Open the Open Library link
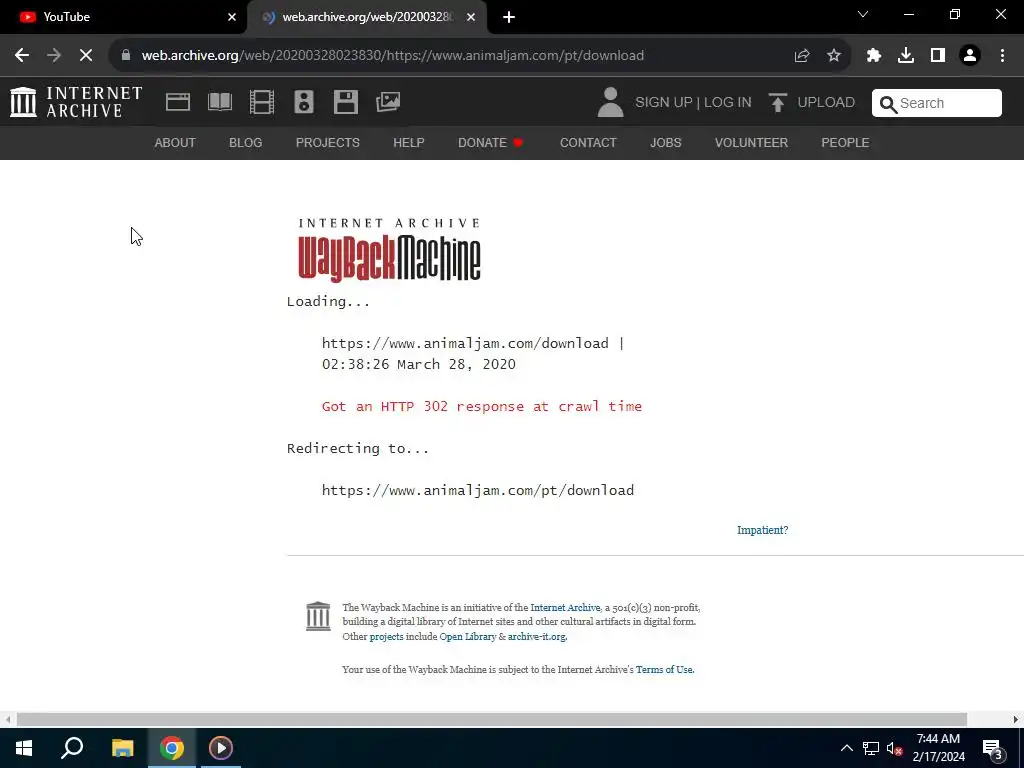Screen dimensions: 1024x768 [468, 636]
